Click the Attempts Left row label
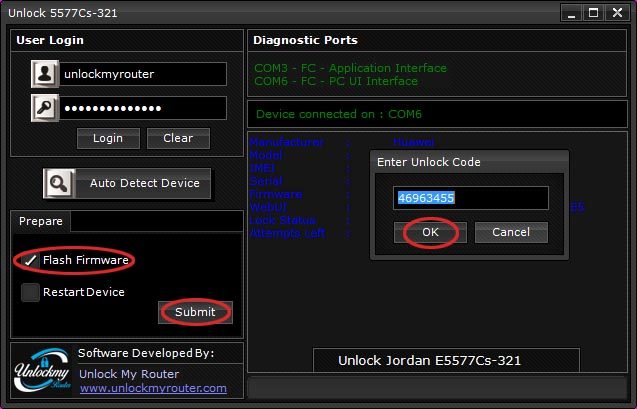Image resolution: width=637 pixels, height=409 pixels. 288,233
